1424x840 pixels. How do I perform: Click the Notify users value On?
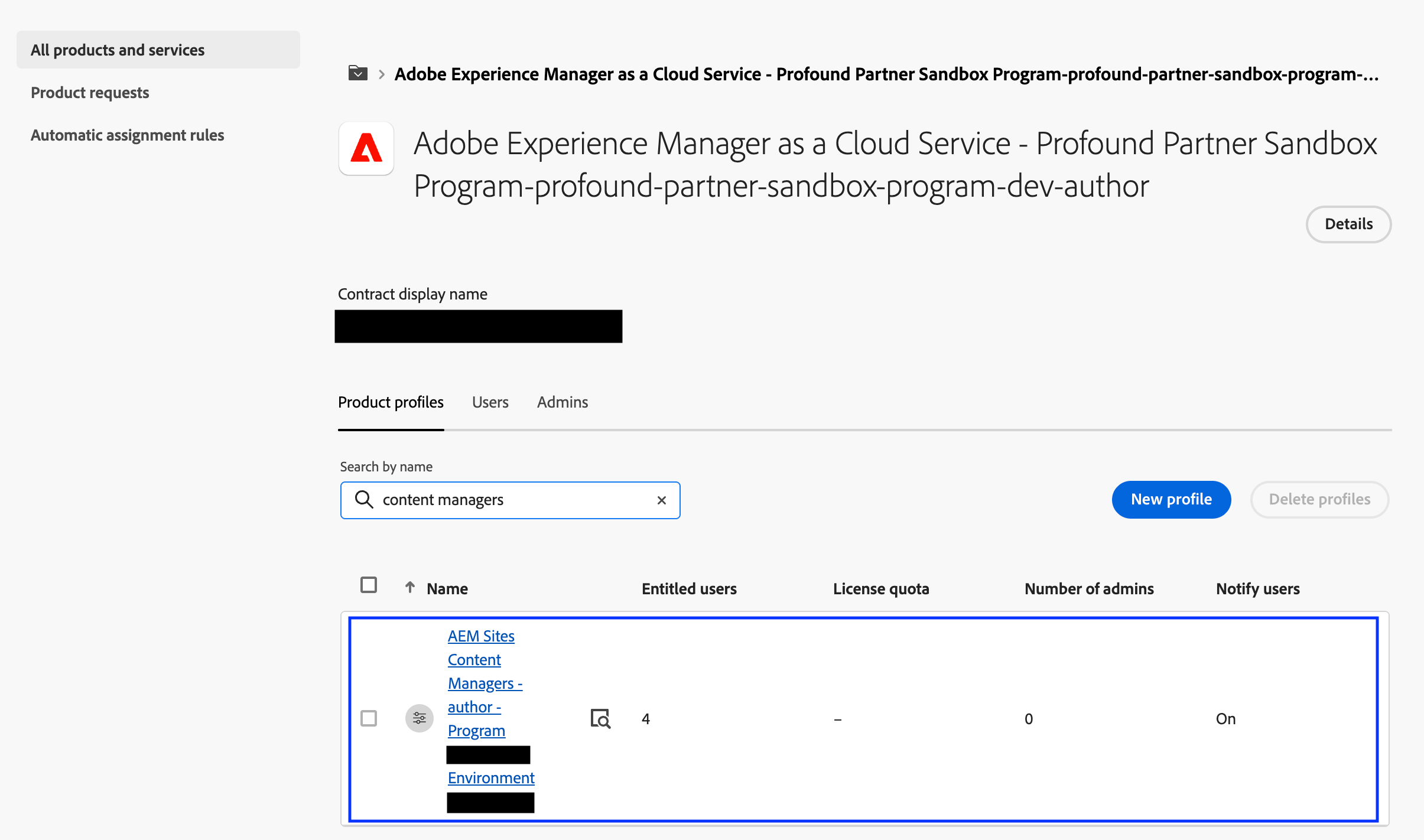1225,719
